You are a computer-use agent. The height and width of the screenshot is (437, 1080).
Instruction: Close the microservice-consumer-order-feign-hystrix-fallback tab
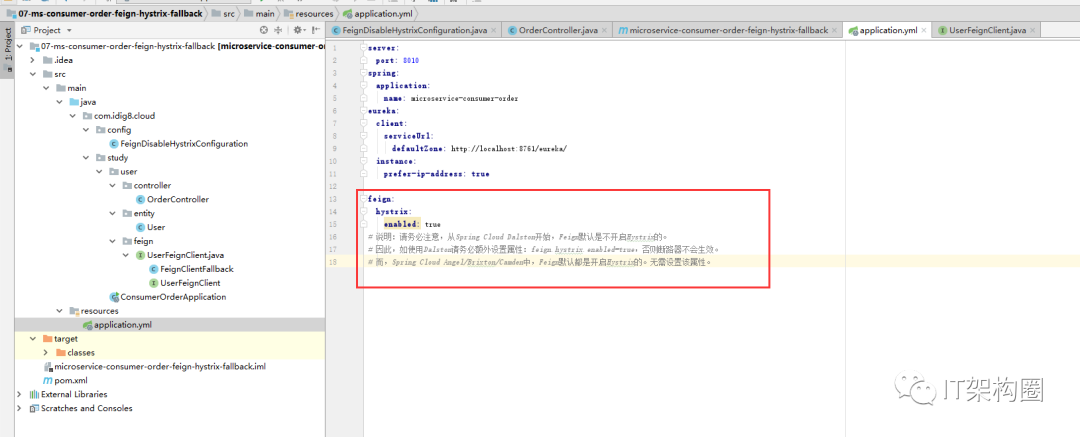tap(834, 31)
